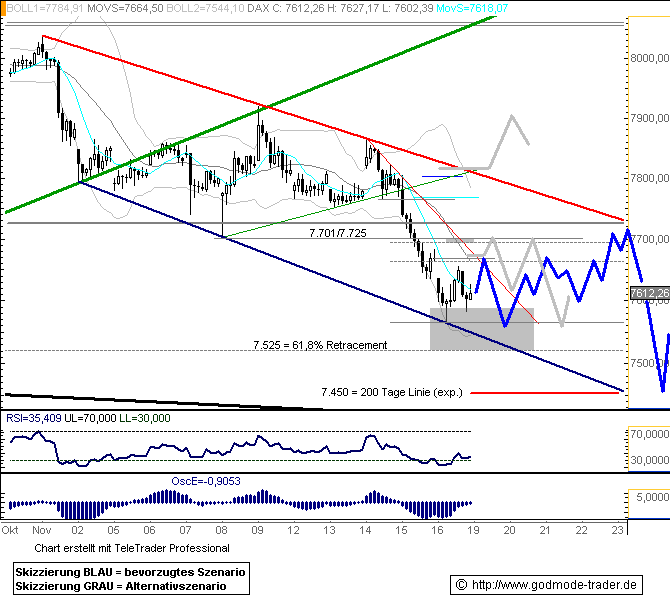Viewport: 670px width, 597px height.
Task: Click the 7700,00 price axis label
Action: coord(650,238)
